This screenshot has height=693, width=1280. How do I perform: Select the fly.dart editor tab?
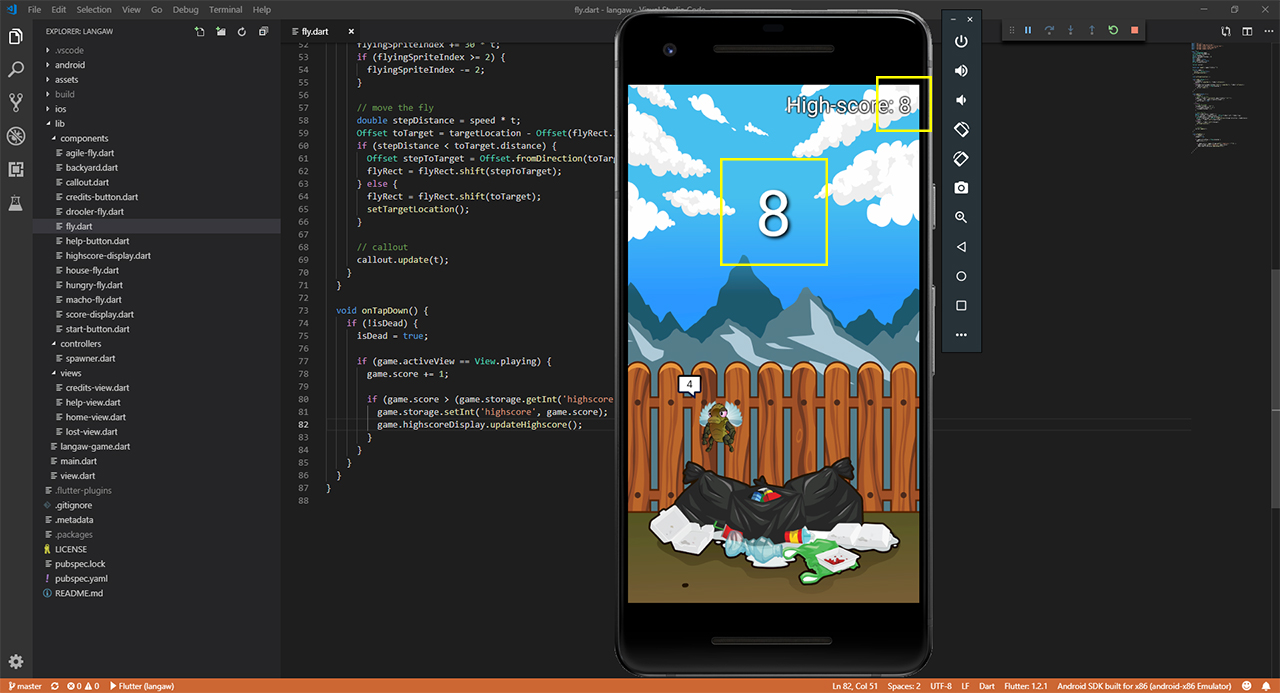point(314,31)
